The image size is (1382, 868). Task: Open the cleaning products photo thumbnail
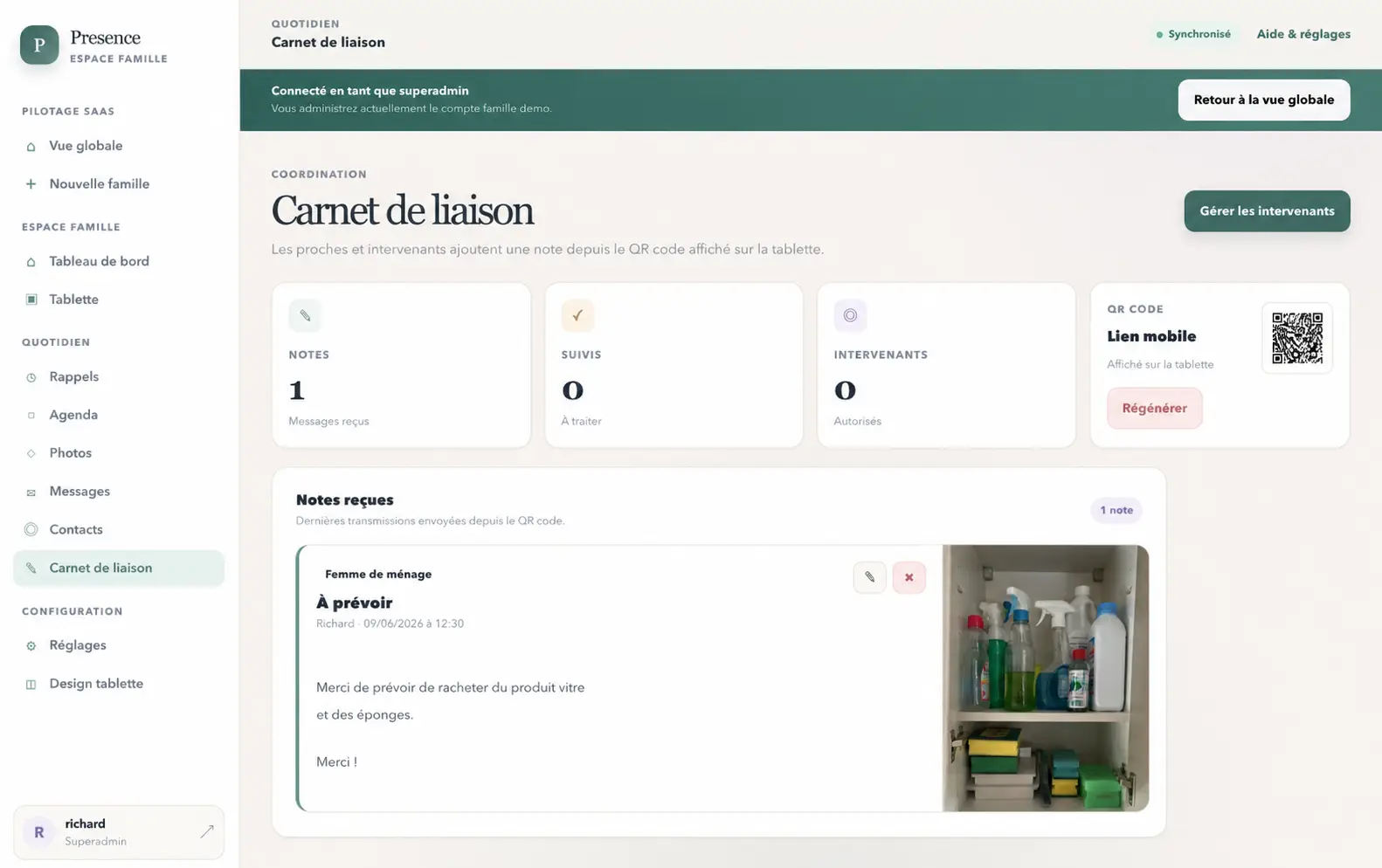(1045, 679)
